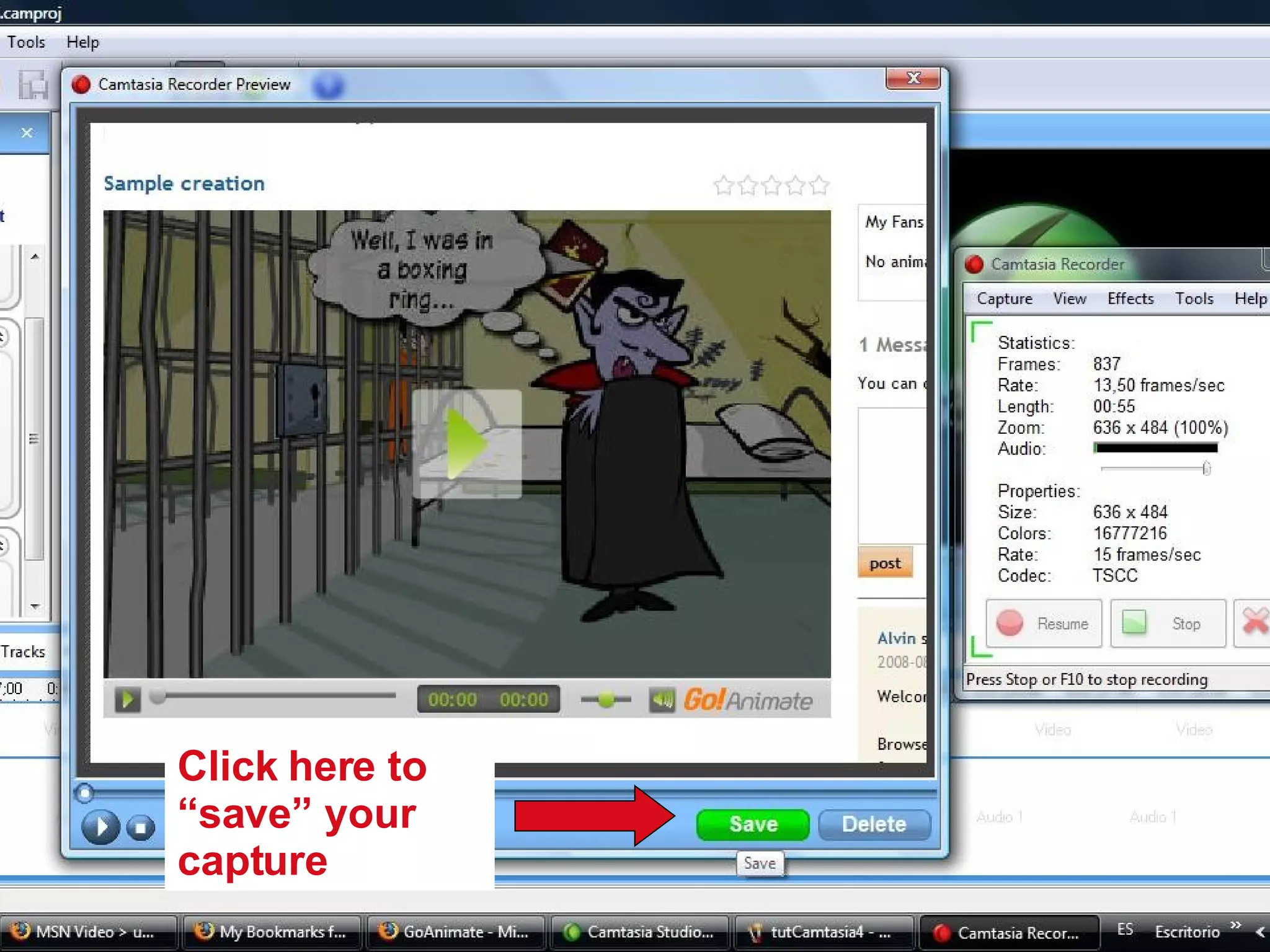Click the third rating star
Screen dimensions: 1270x952
(771, 185)
